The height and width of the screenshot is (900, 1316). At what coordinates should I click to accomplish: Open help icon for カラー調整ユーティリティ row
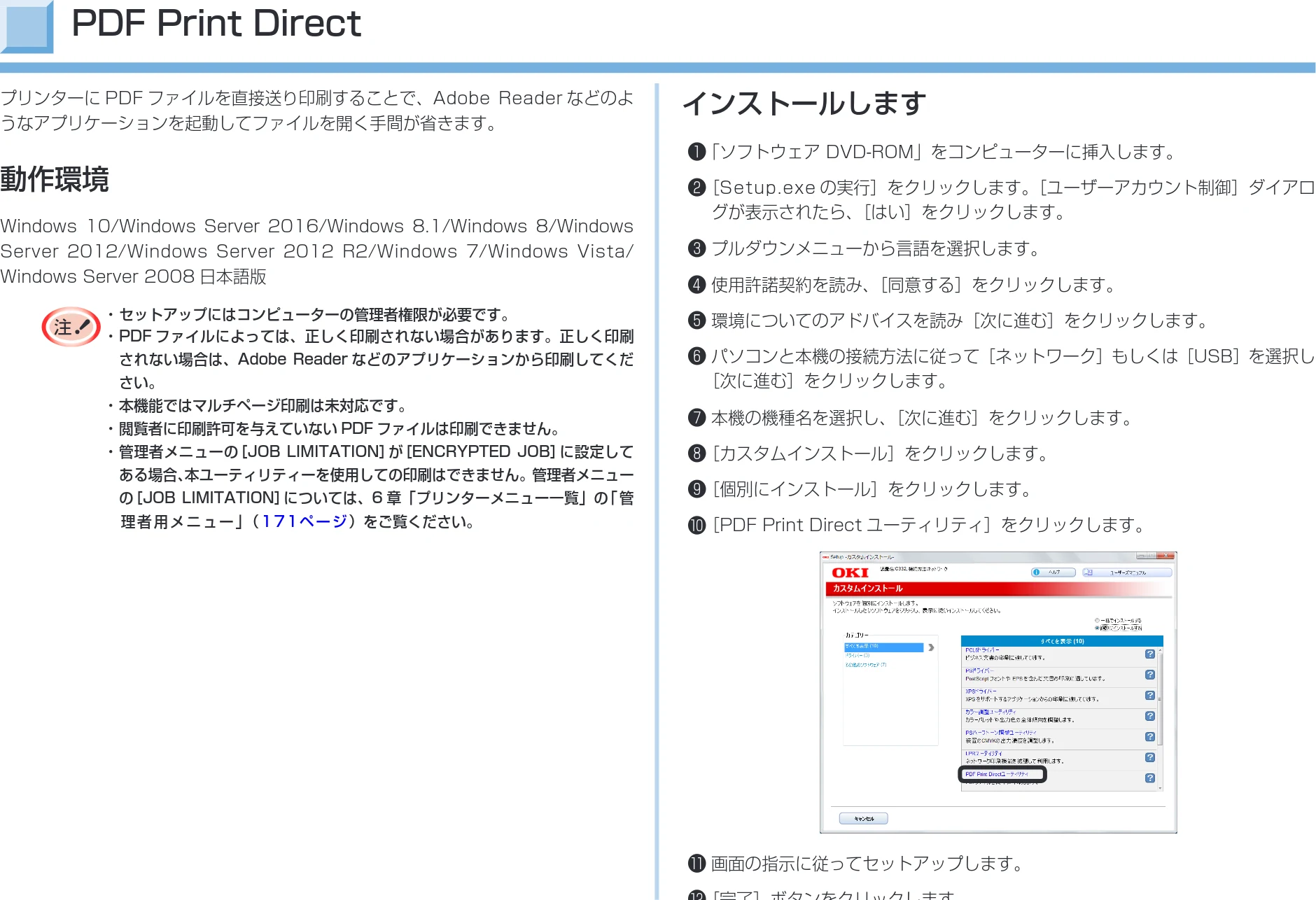click(x=1150, y=716)
